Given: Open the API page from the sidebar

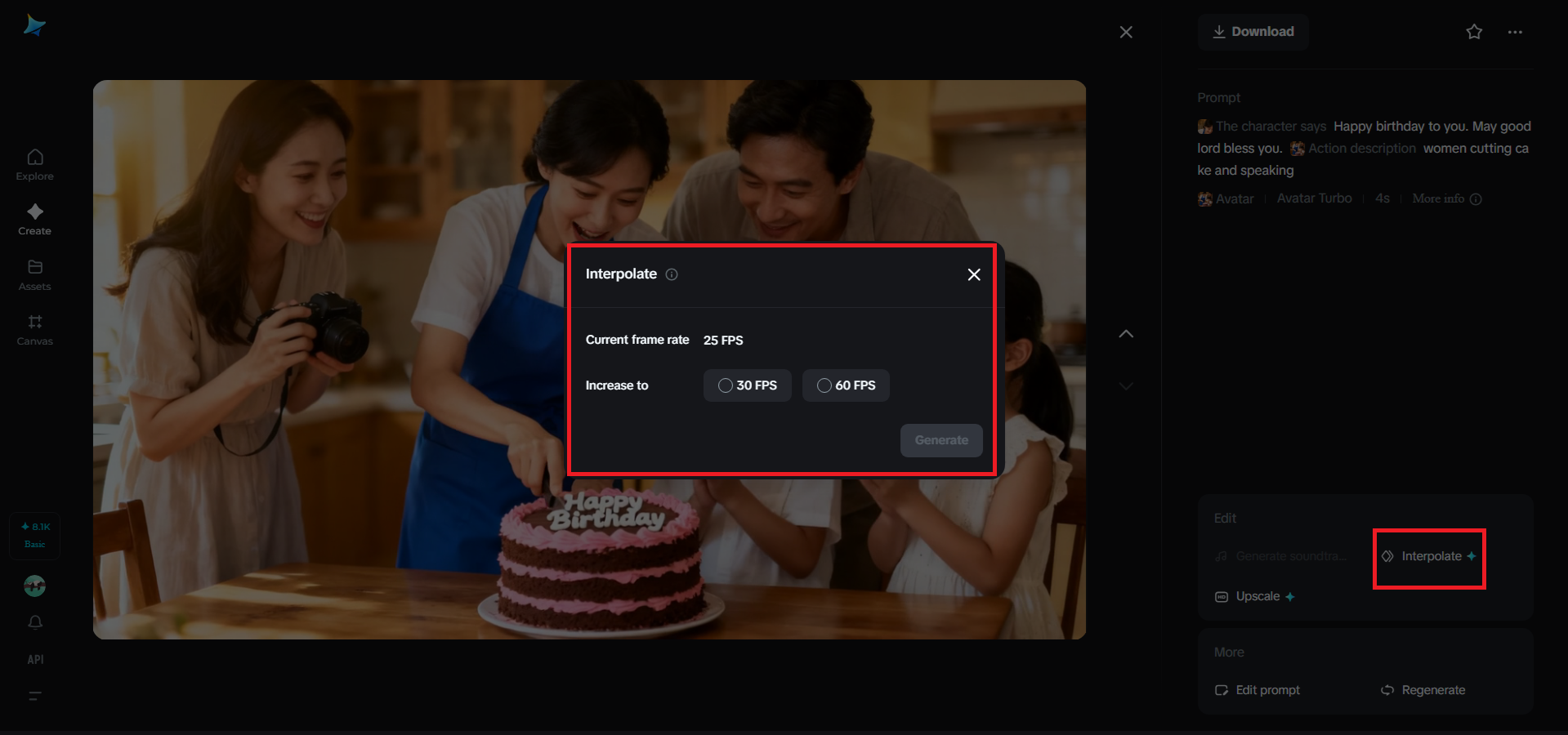Looking at the screenshot, I should coord(34,659).
